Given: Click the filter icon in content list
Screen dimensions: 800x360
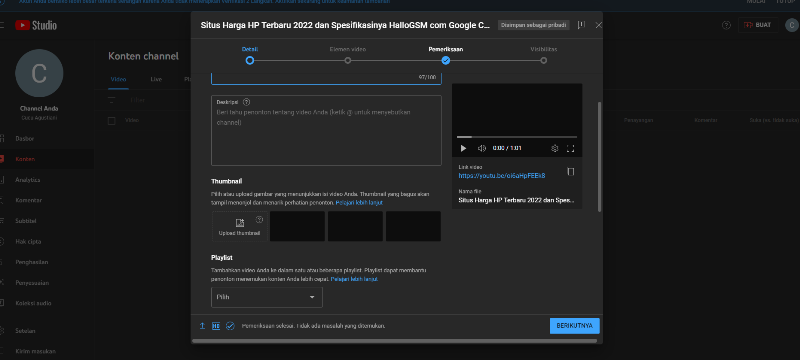Looking at the screenshot, I should click(x=112, y=100).
